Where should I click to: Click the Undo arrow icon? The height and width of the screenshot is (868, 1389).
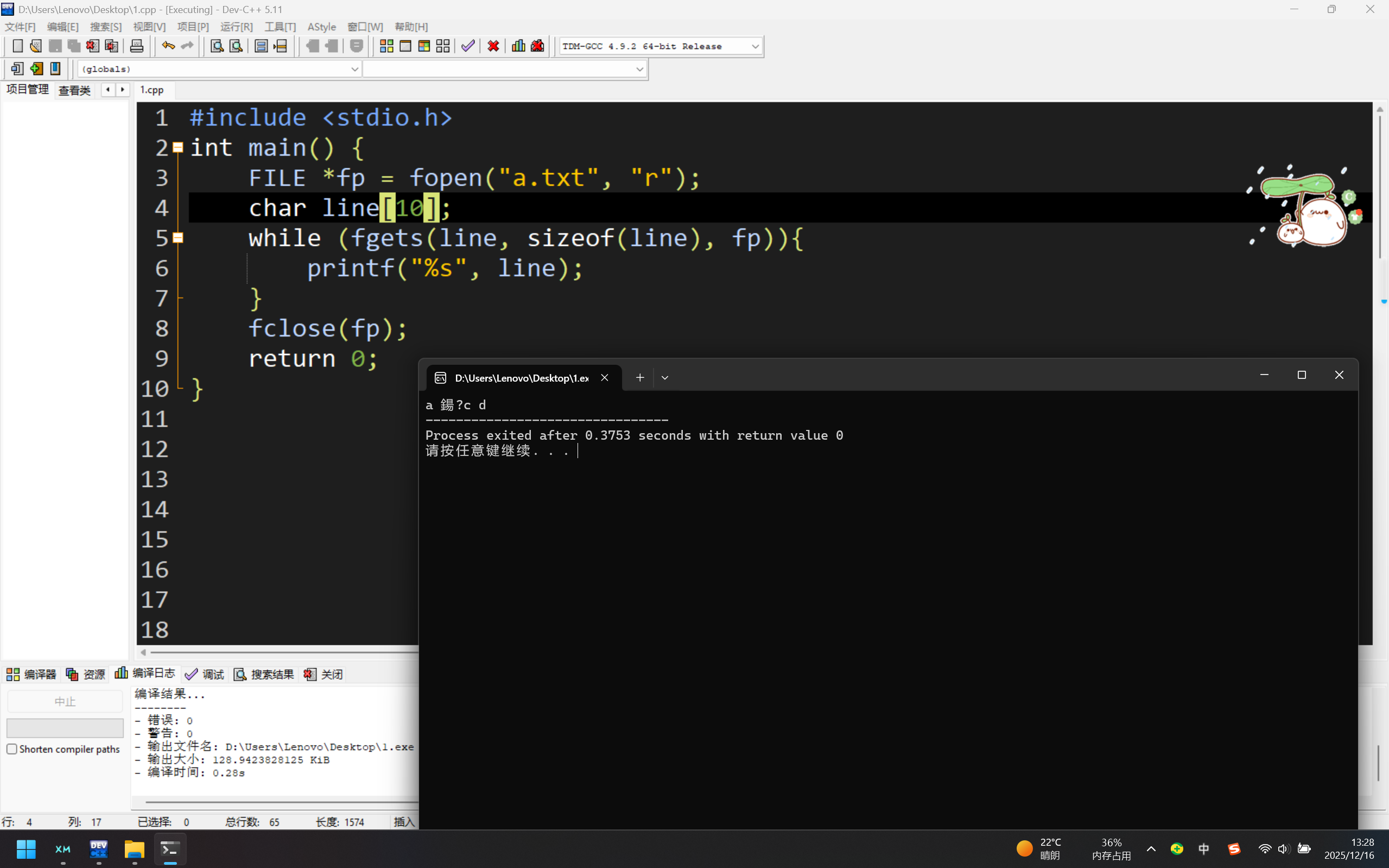pos(168,46)
